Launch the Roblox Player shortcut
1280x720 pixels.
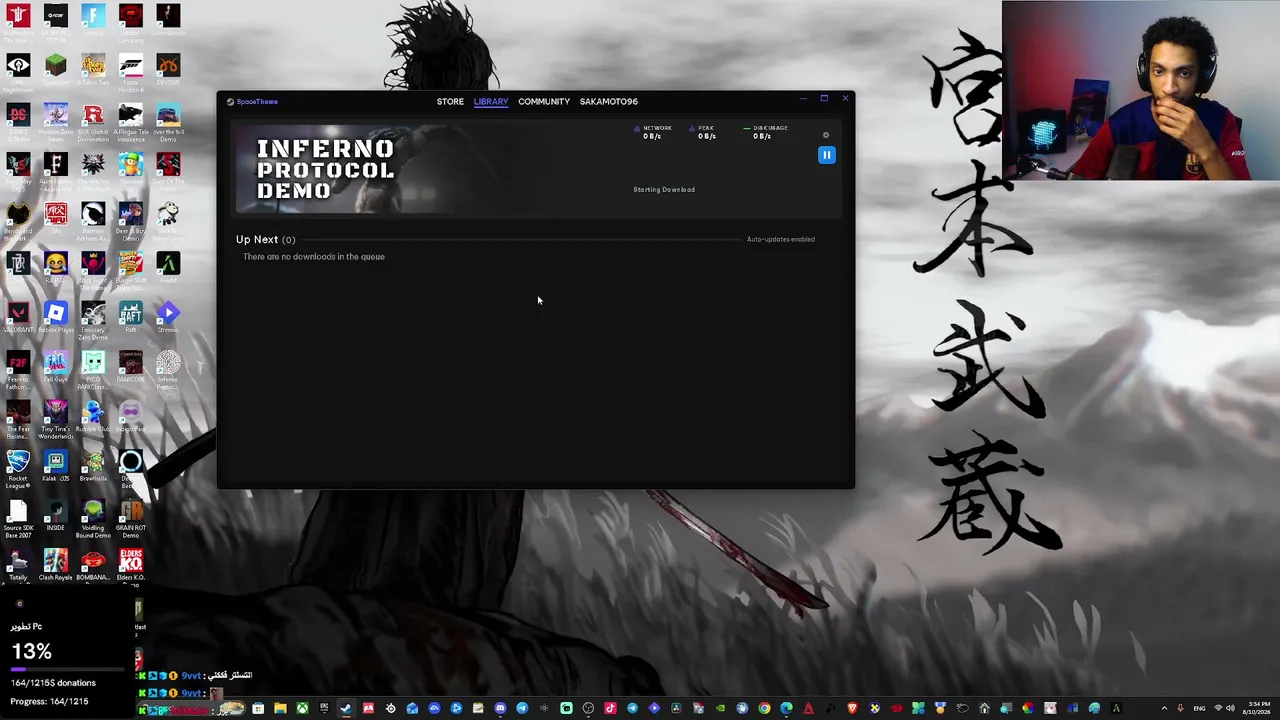[x=56, y=319]
